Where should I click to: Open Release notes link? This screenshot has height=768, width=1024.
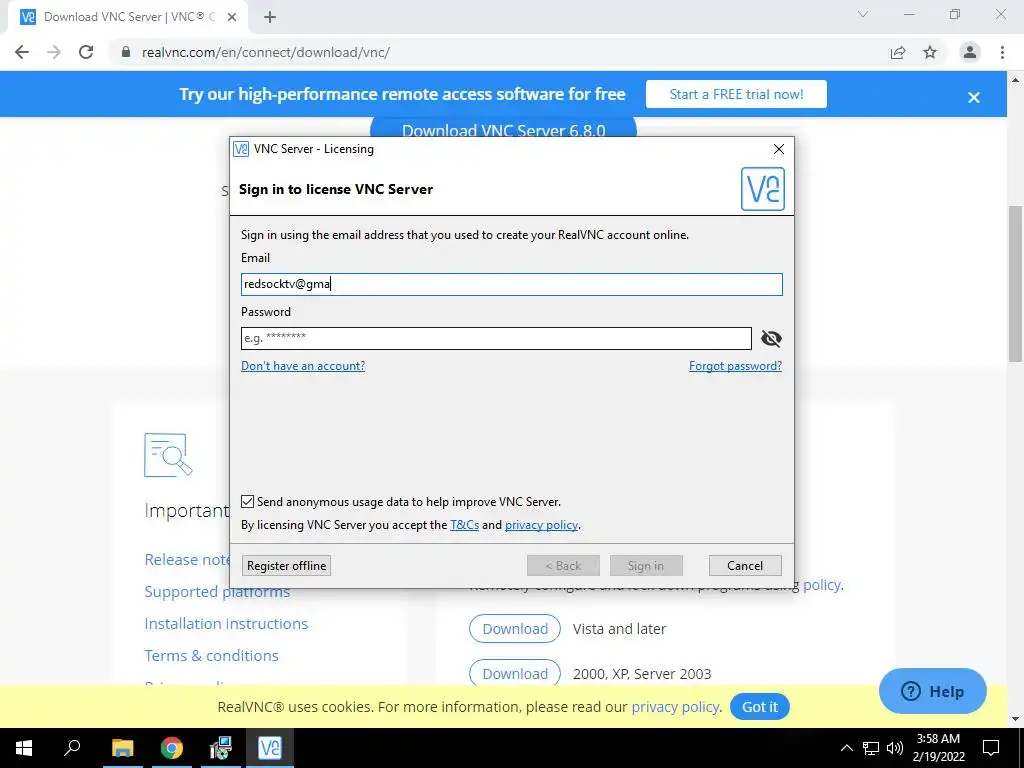187,560
